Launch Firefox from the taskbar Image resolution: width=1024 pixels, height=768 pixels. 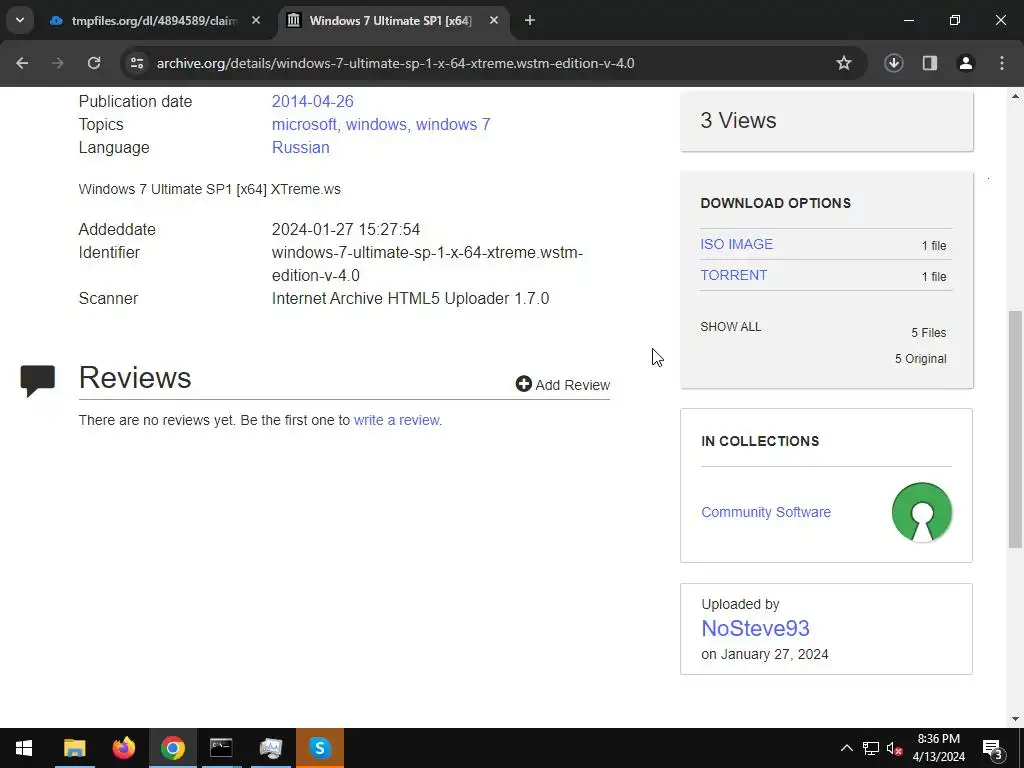pyautogui.click(x=123, y=748)
